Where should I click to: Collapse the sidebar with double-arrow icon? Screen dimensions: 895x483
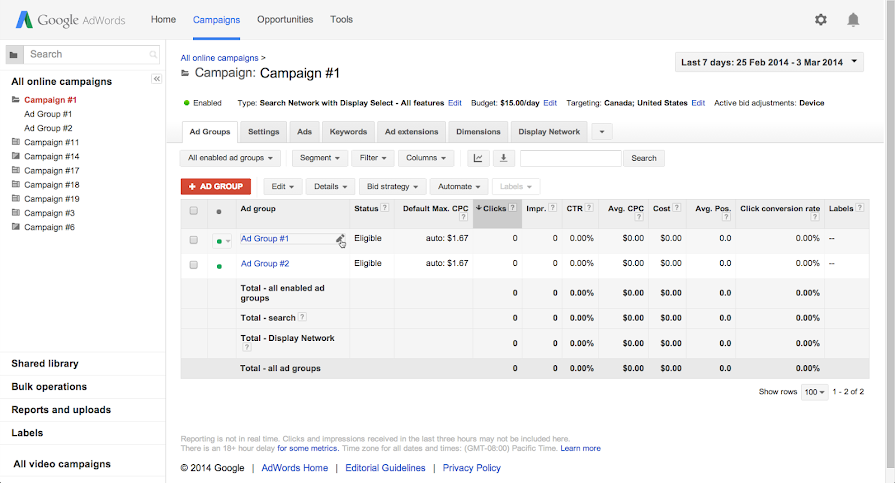[x=156, y=79]
